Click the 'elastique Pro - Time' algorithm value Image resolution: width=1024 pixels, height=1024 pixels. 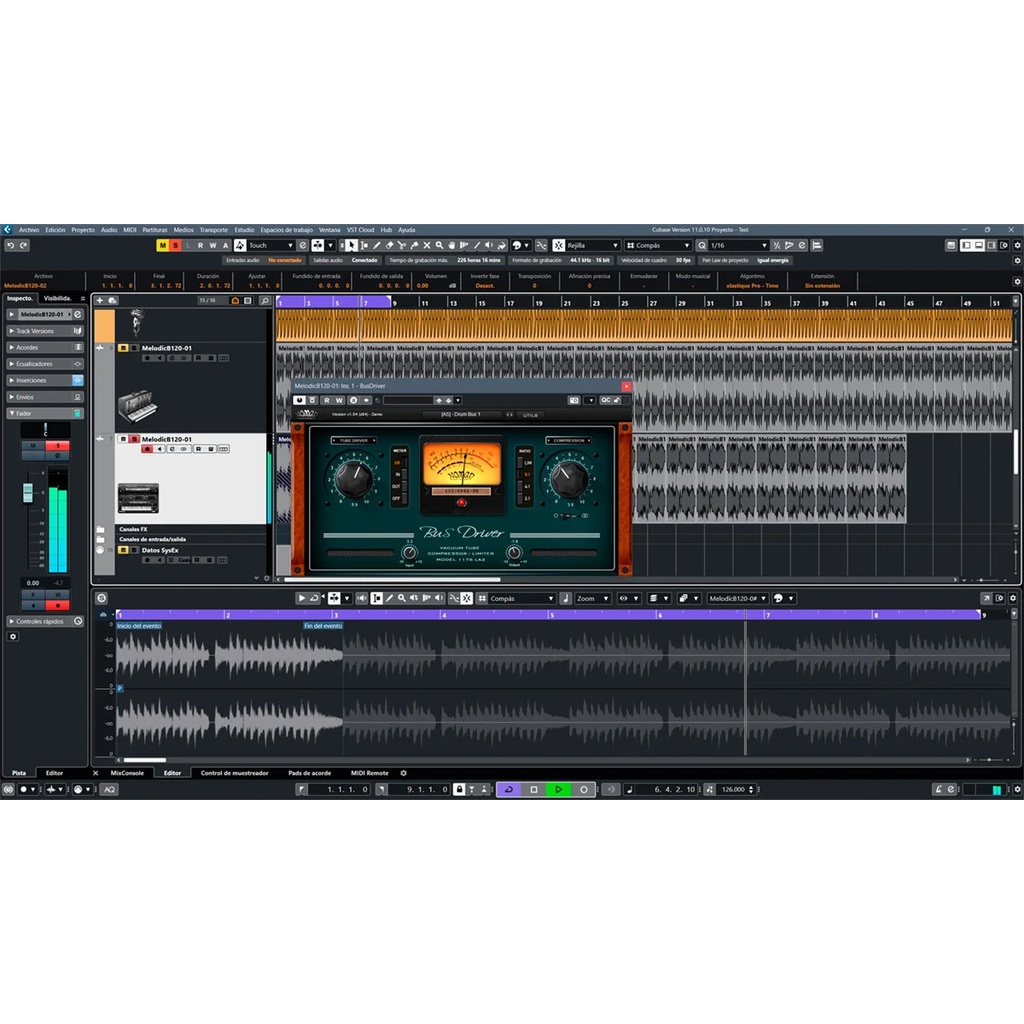(x=752, y=286)
